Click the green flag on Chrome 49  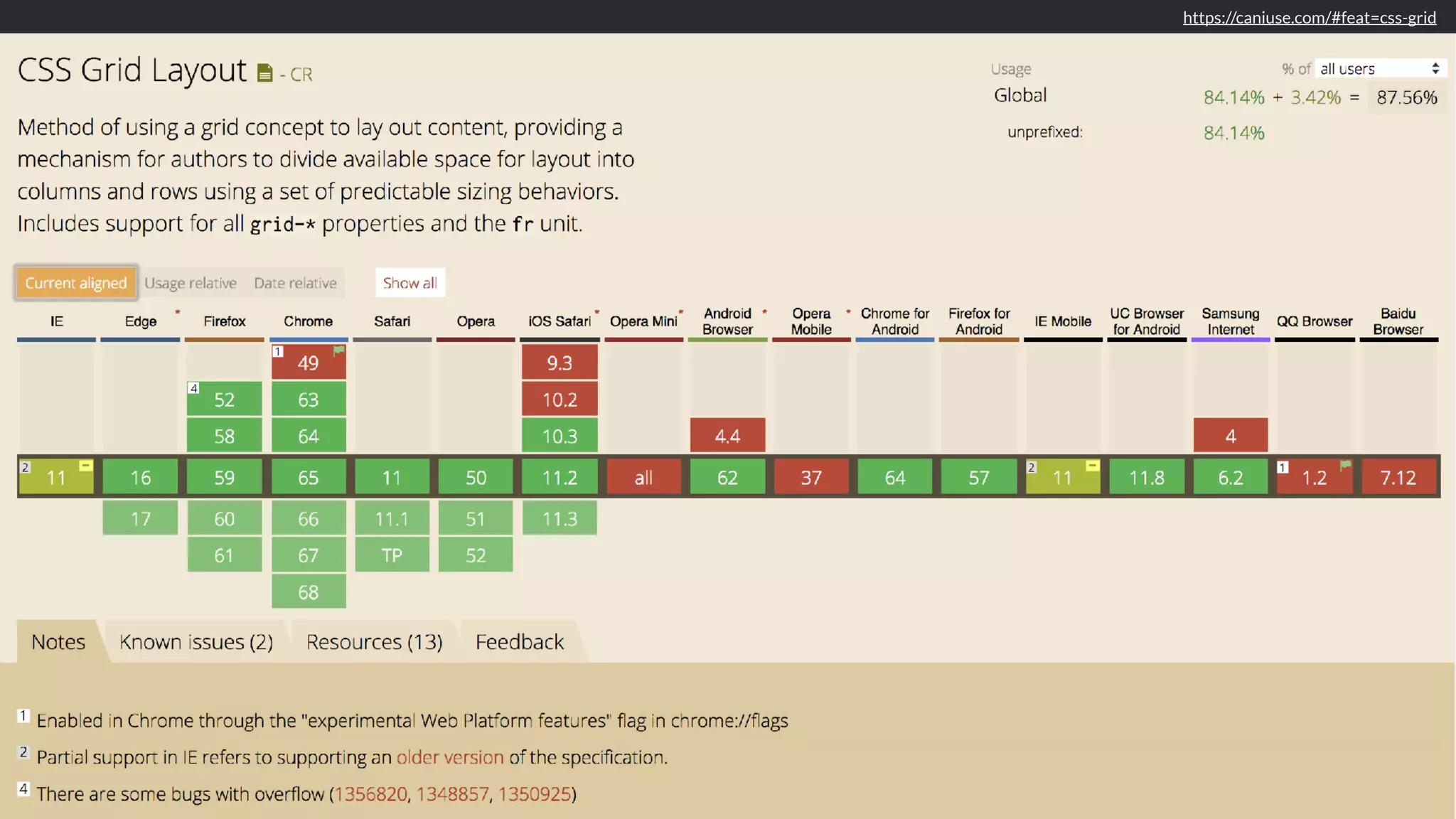coord(339,350)
